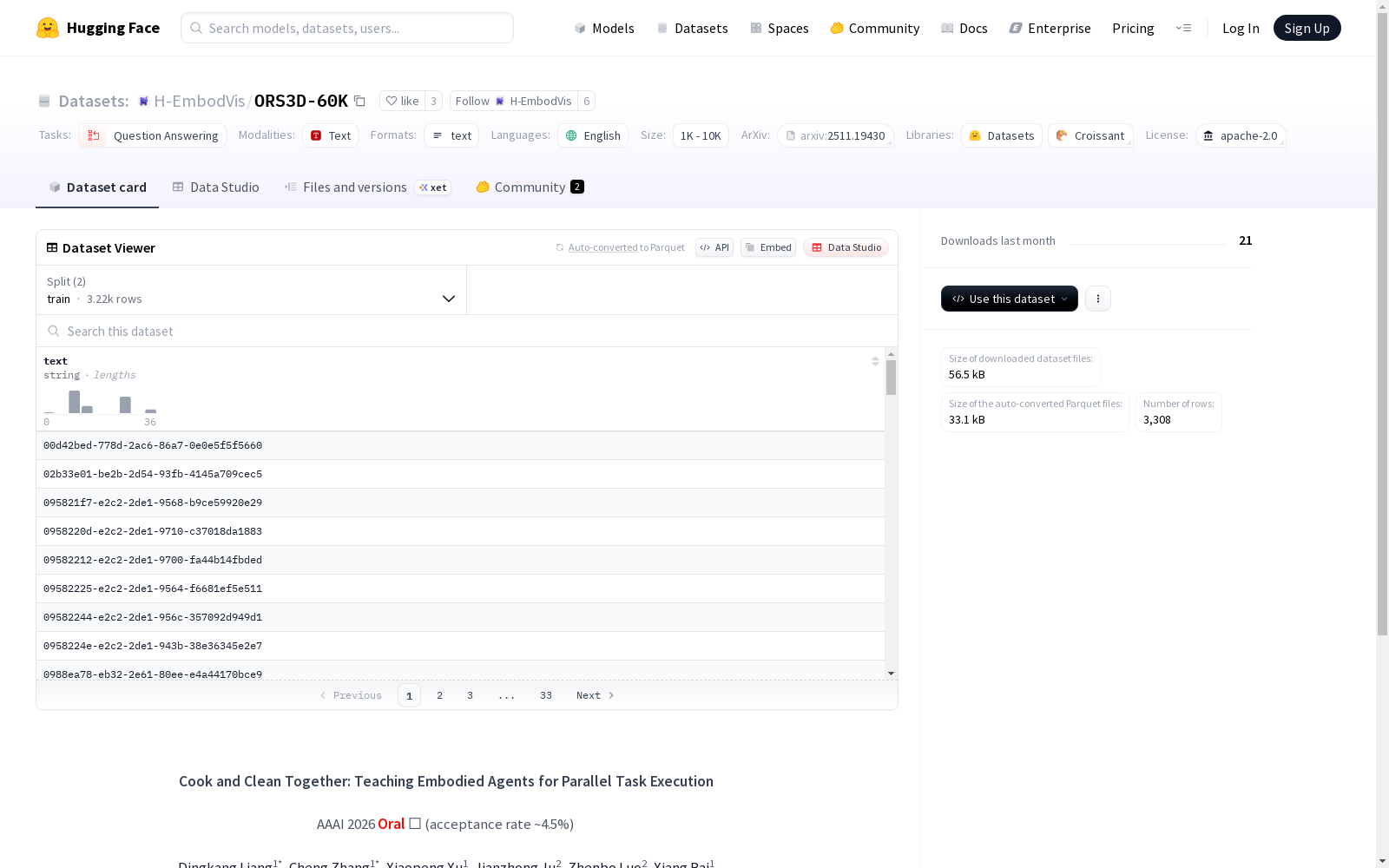Select row 0958224e-e2c2-2de1-943b-38e36345e2e7
Screen dimensions: 1389x868
460,646
